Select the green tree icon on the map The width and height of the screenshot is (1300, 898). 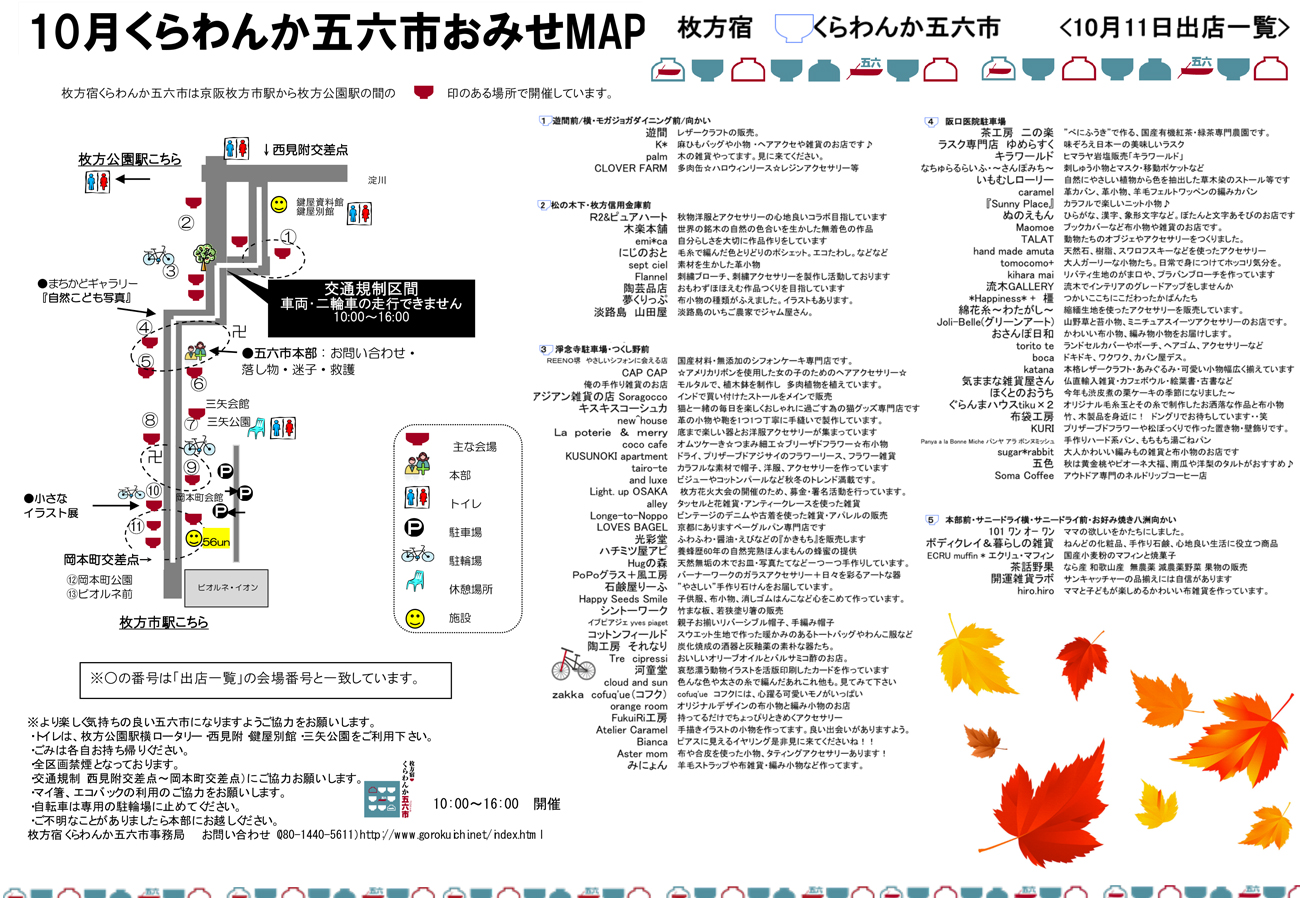(204, 255)
